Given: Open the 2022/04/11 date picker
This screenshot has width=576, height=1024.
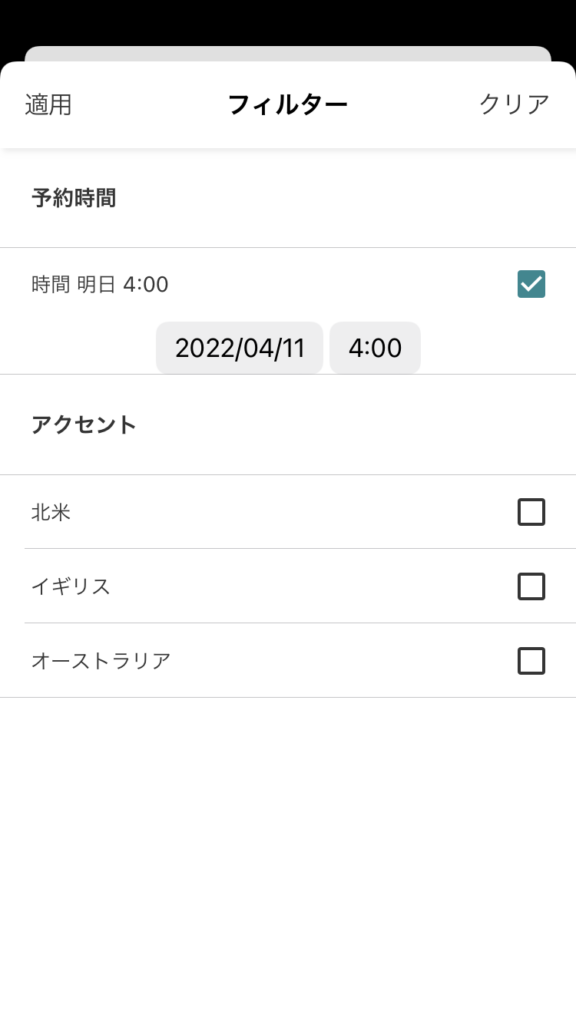Looking at the screenshot, I should pos(240,348).
